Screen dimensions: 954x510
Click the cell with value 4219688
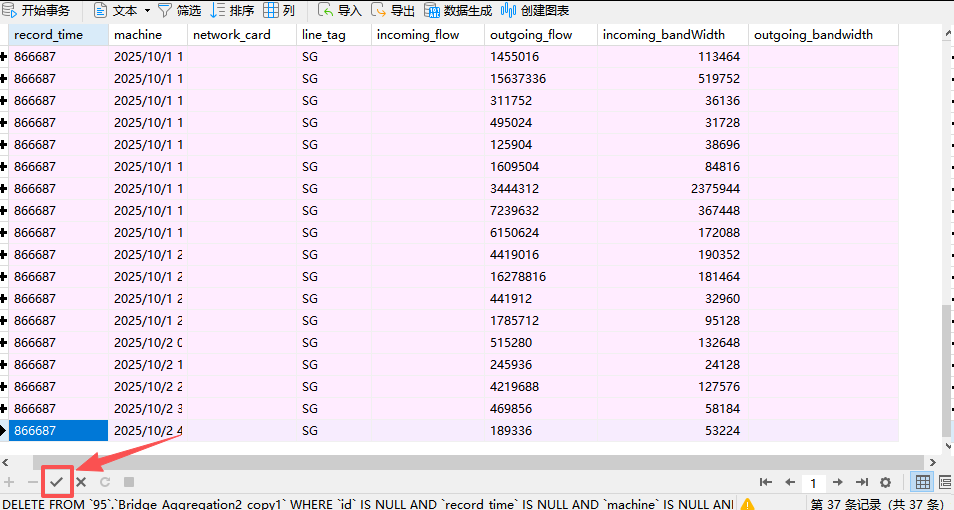541,386
